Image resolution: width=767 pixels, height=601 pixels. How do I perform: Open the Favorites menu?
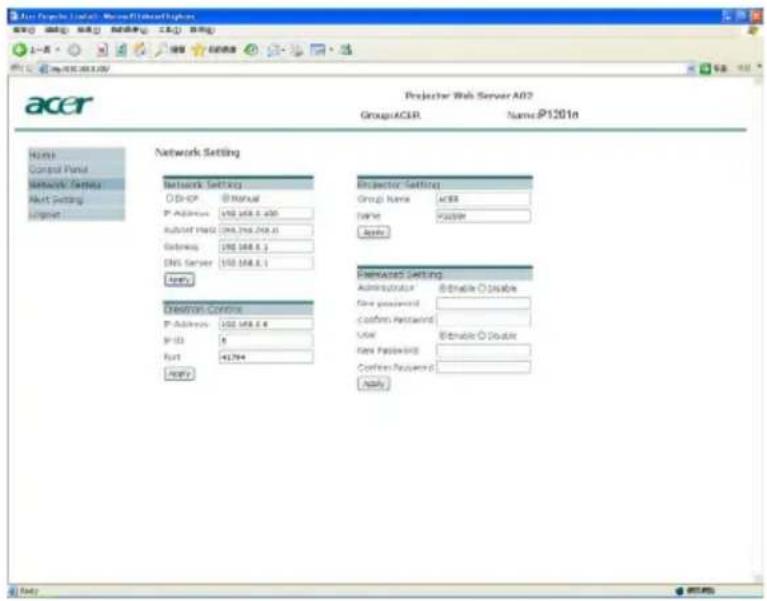(x=129, y=30)
